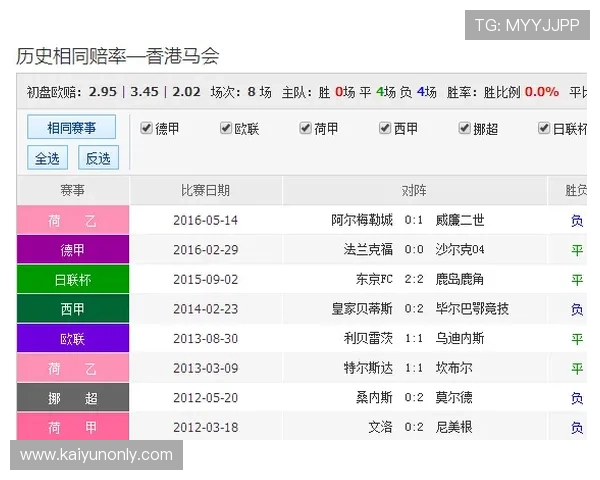
Task: Uncheck the 德甲 checkbox
Action: tap(147, 128)
